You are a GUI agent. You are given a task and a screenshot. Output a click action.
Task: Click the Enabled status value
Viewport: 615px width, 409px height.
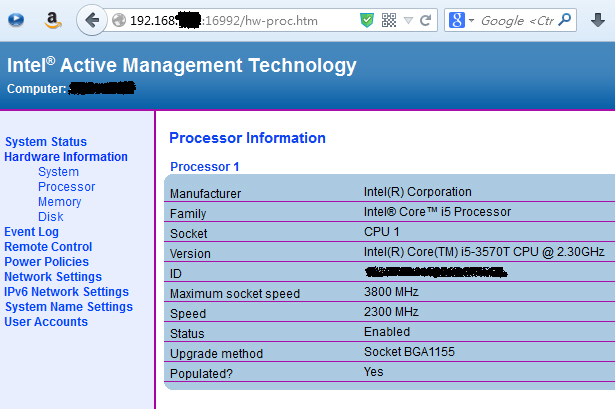pos(387,332)
